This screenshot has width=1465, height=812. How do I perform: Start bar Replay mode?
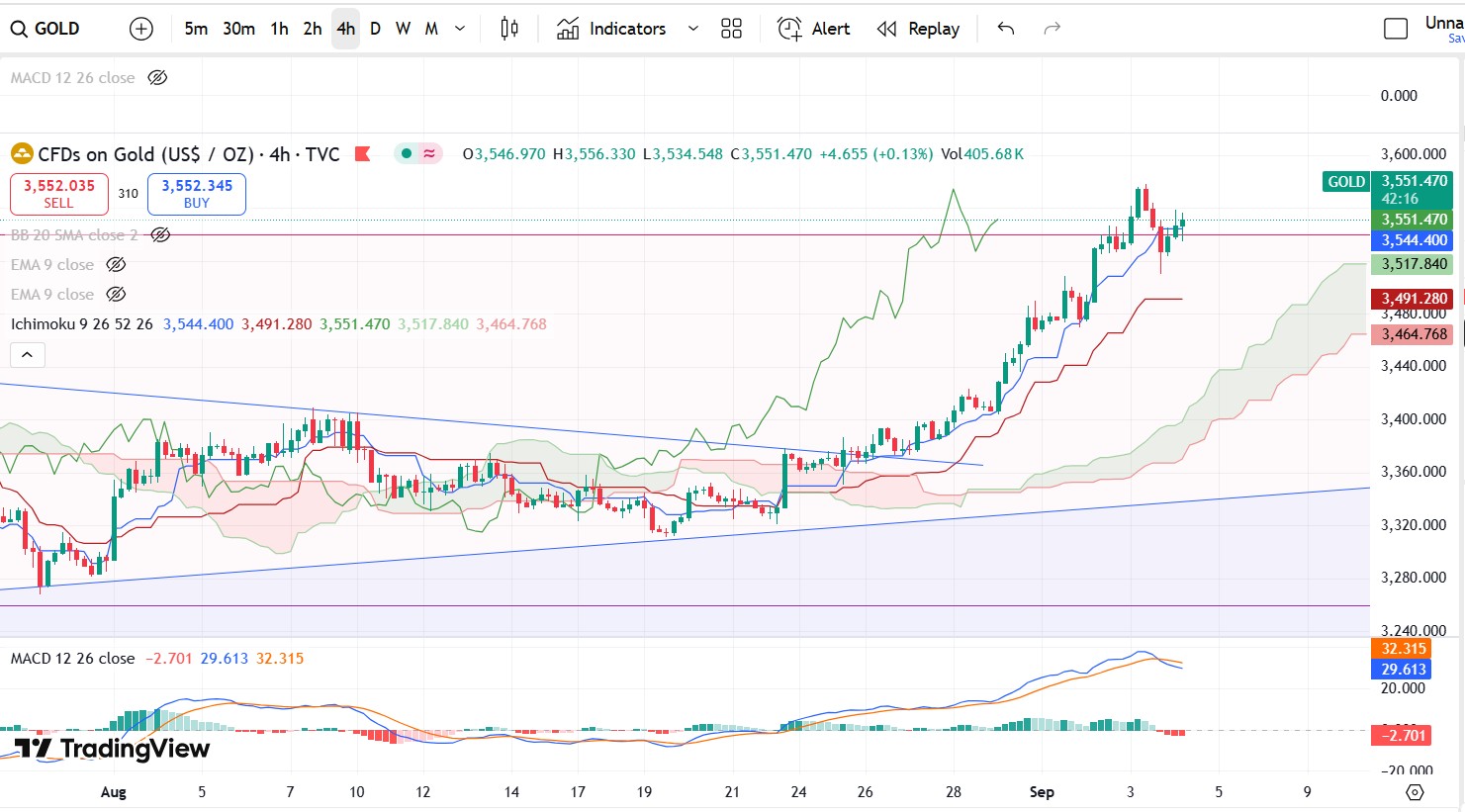point(918,29)
